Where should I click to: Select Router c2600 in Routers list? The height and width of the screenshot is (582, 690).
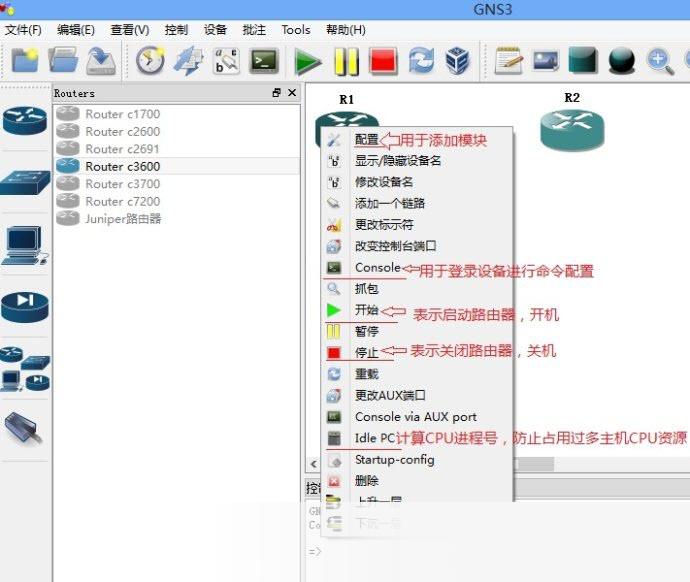[176, 132]
